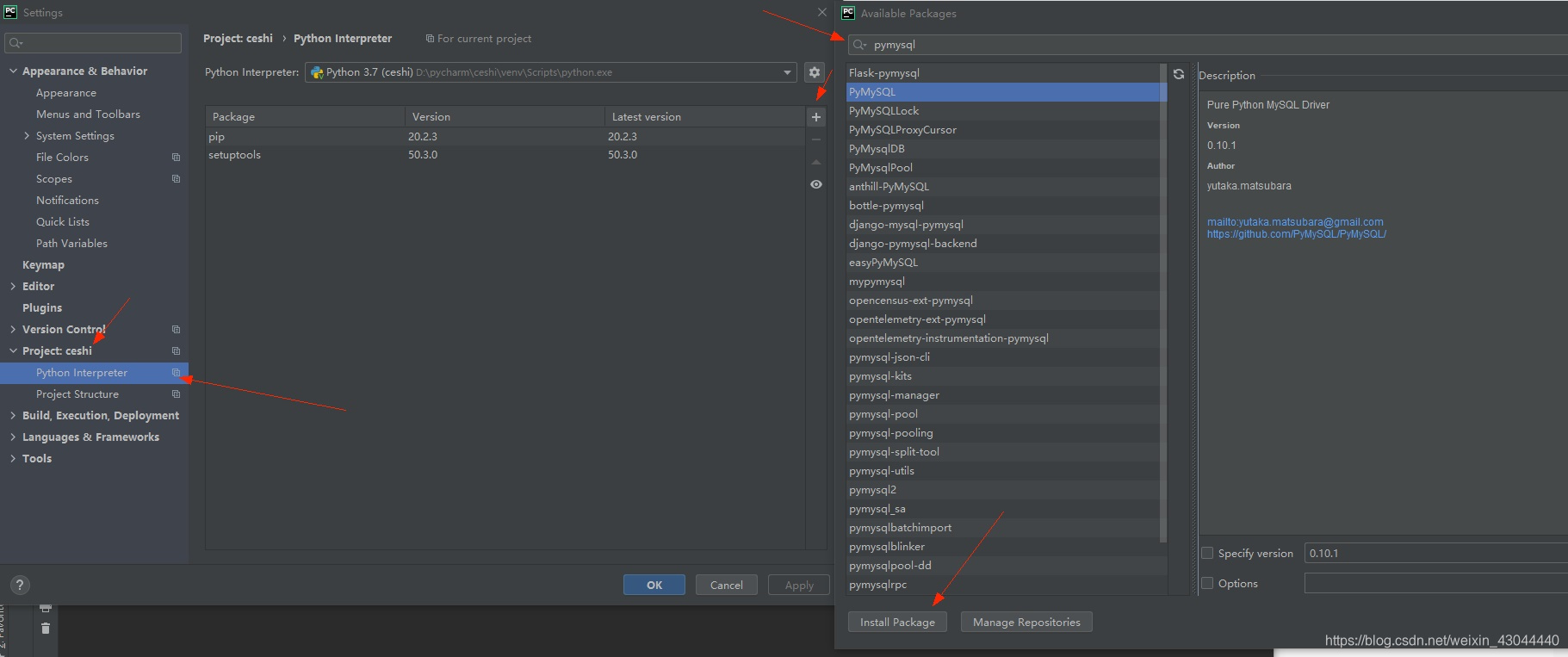Click Install Package button
1568x657 pixels.
point(897,622)
